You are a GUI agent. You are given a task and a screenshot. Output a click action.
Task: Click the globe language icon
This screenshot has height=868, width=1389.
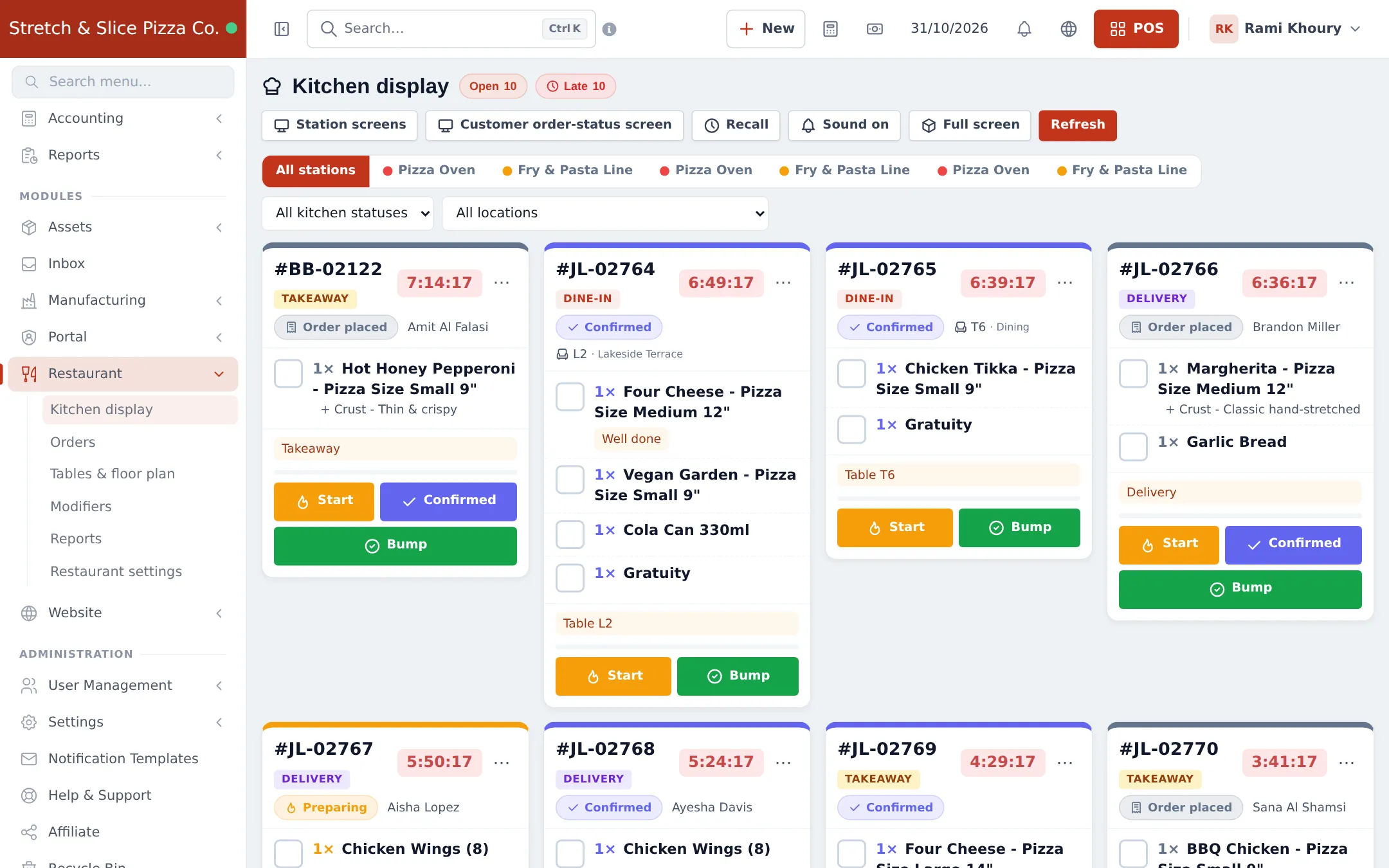pos(1068,29)
